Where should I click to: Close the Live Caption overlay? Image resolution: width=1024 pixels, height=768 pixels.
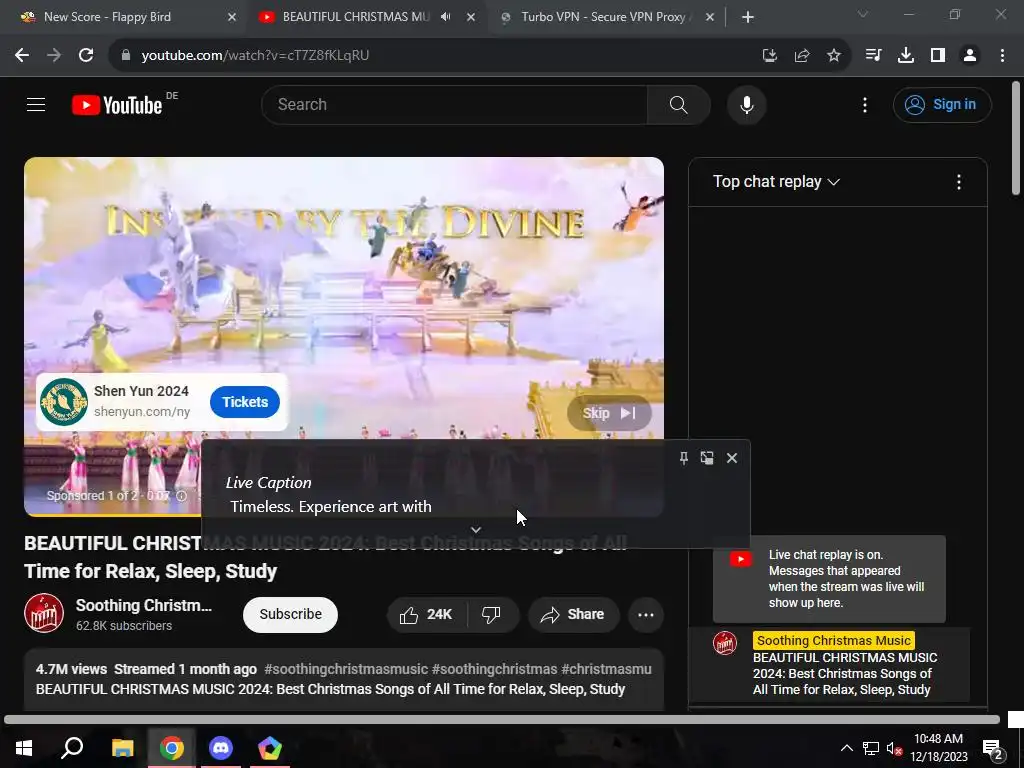click(732, 458)
